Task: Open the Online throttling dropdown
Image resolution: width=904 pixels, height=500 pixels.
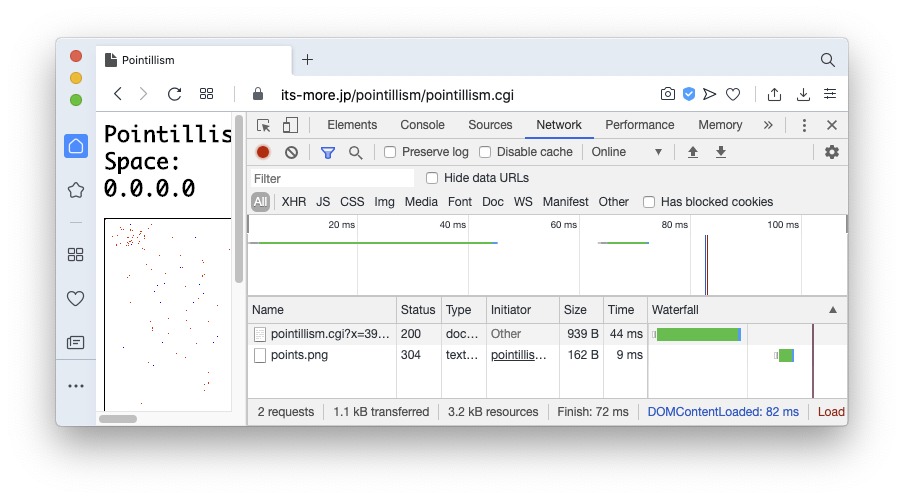Action: [627, 152]
